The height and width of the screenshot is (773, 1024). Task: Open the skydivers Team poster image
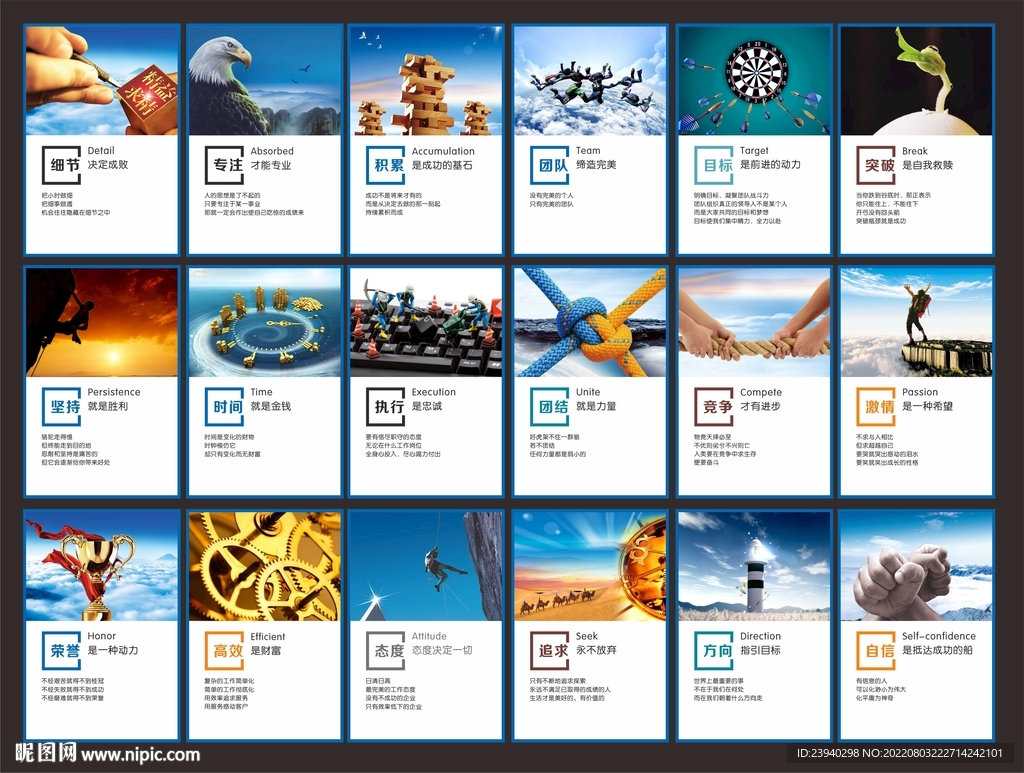(590, 80)
